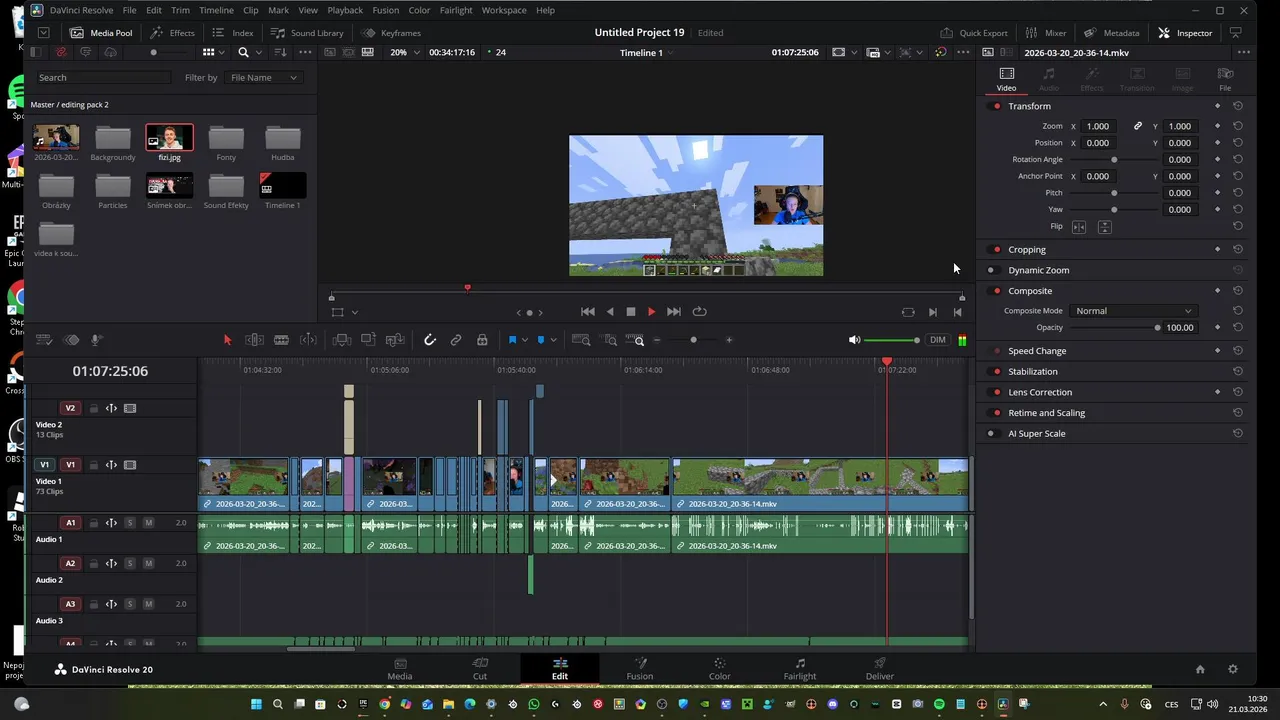Image resolution: width=1280 pixels, height=720 pixels.
Task: Switch to the Color page tab
Action: click(720, 669)
